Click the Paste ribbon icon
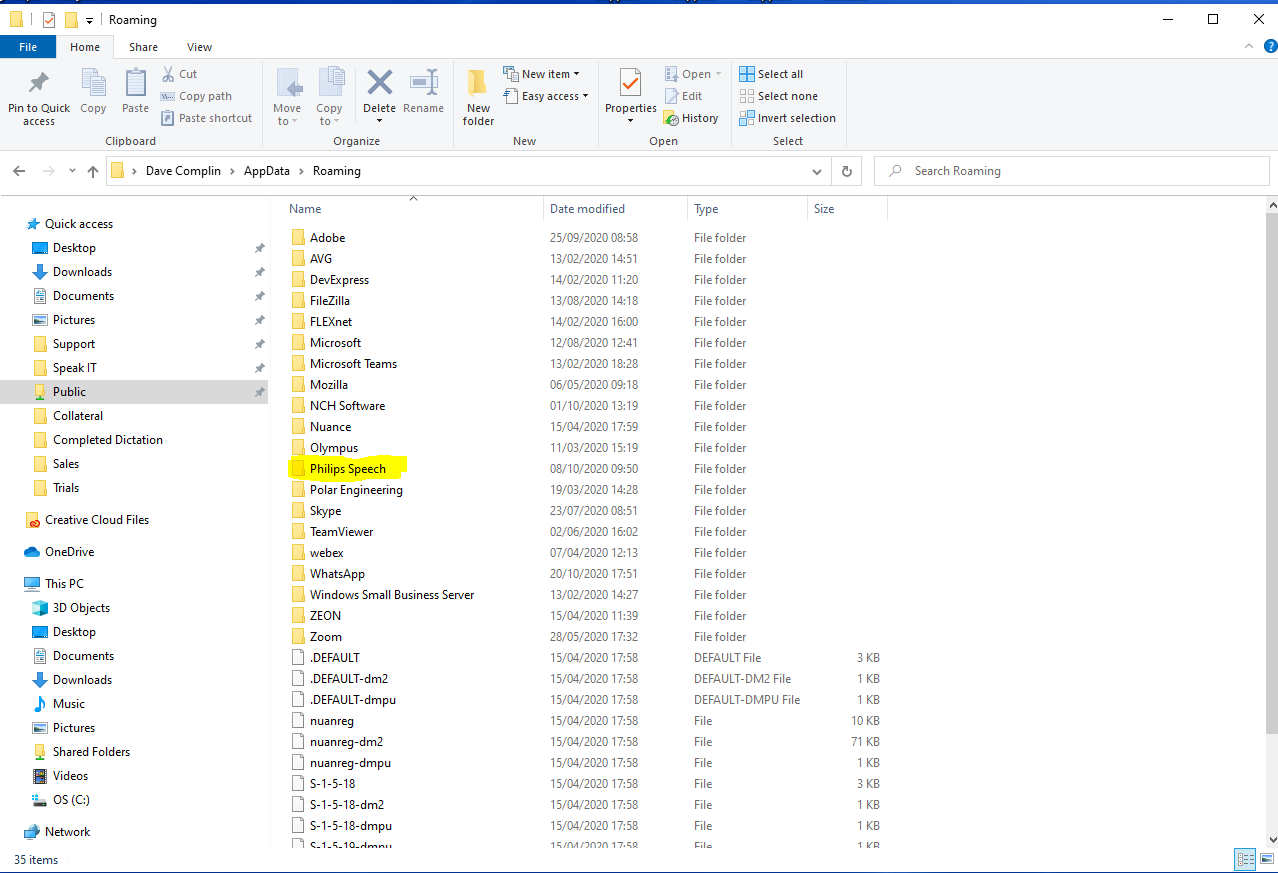The height and width of the screenshot is (873, 1278). point(135,92)
